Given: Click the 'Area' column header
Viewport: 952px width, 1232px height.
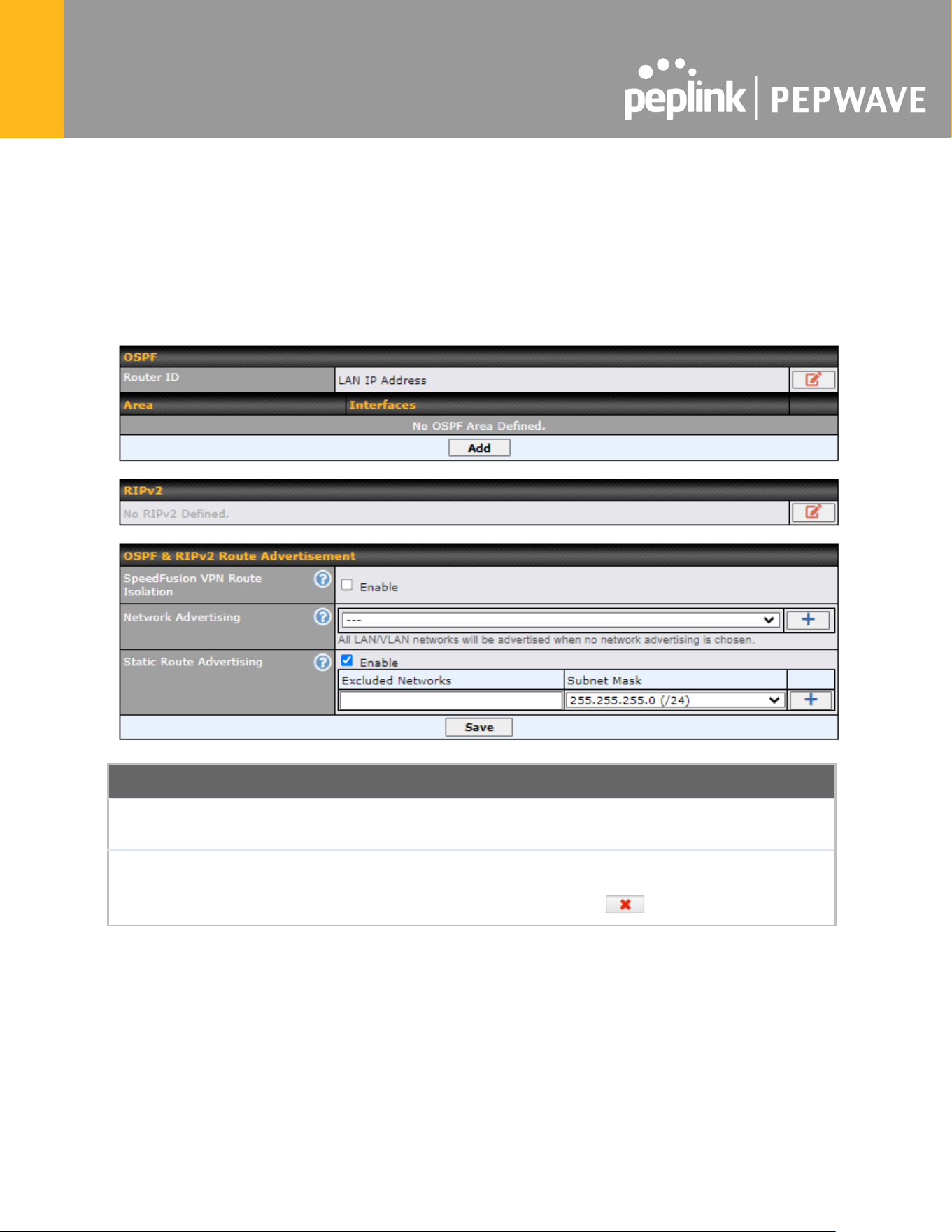Looking at the screenshot, I should coord(138,405).
